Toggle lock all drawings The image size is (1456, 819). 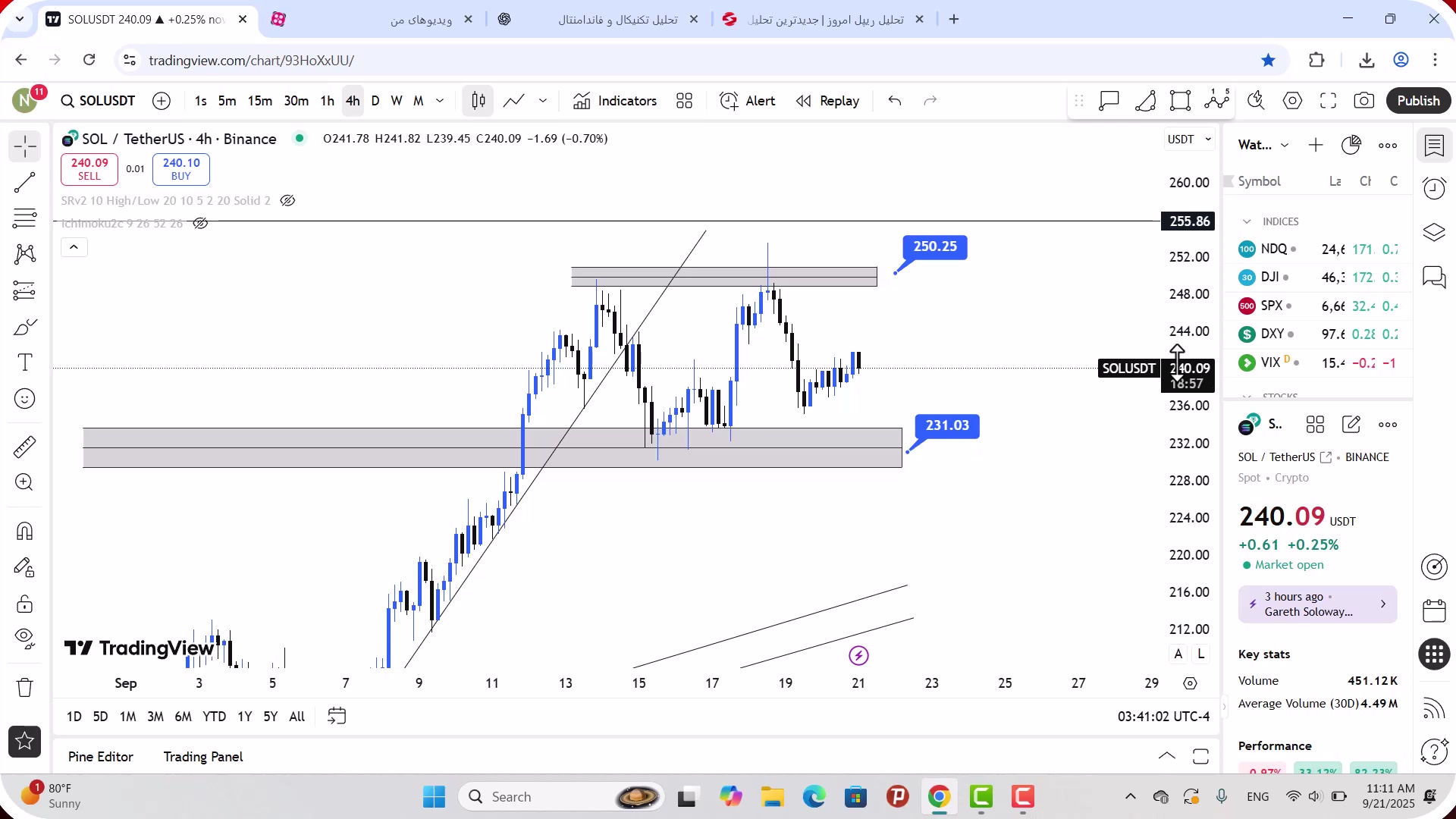(25, 604)
